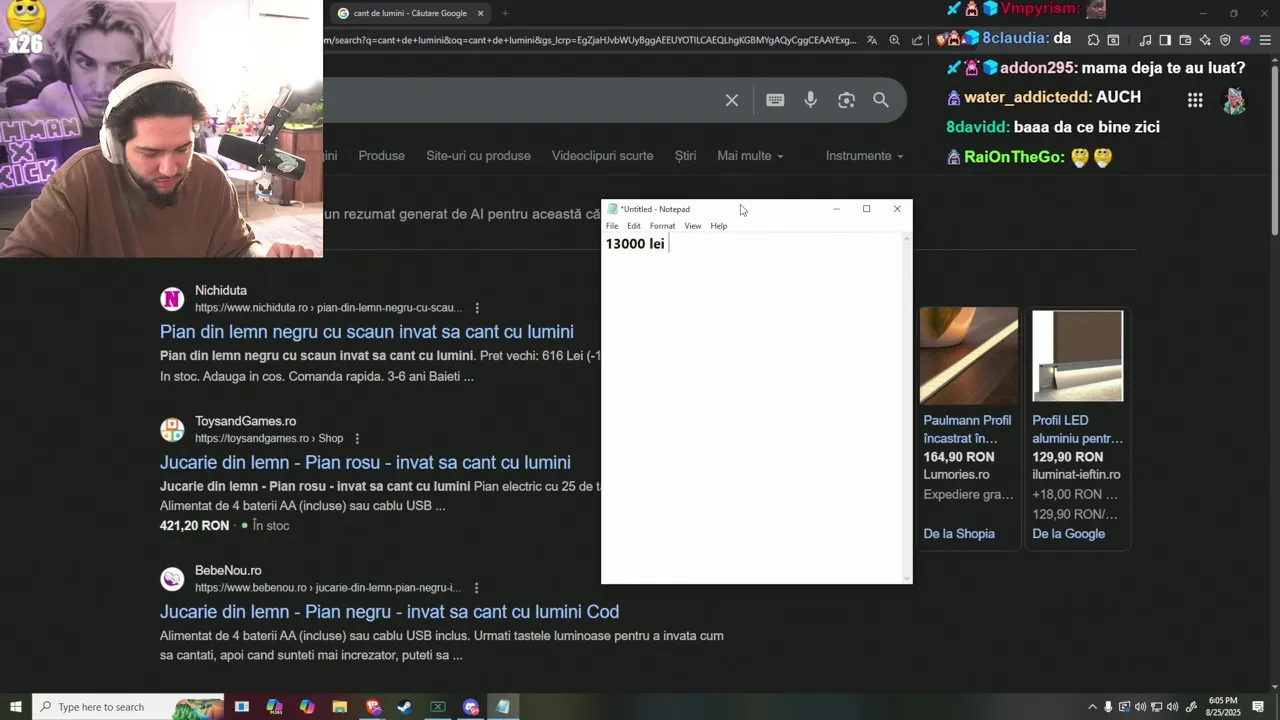Screen dimensions: 1280x720
Task: Open more options for ToysandGames.ro result
Action: [357, 438]
